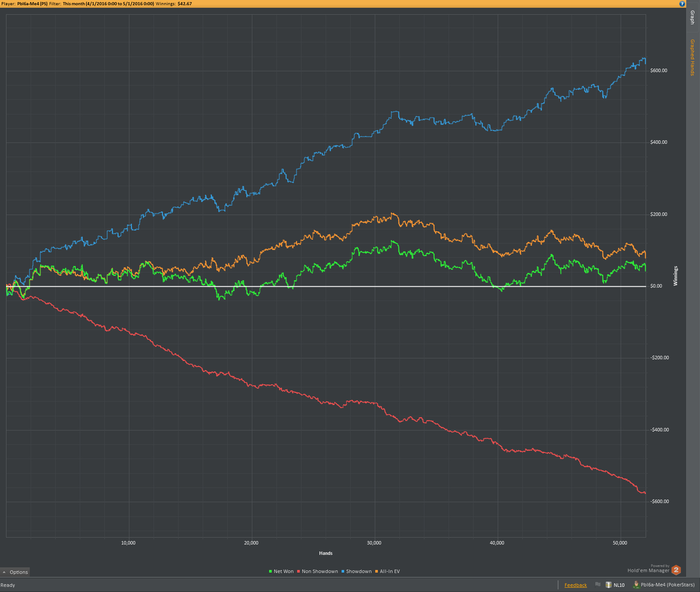Click the Ready status text
Viewport: 700px width, 592px height.
(8, 585)
